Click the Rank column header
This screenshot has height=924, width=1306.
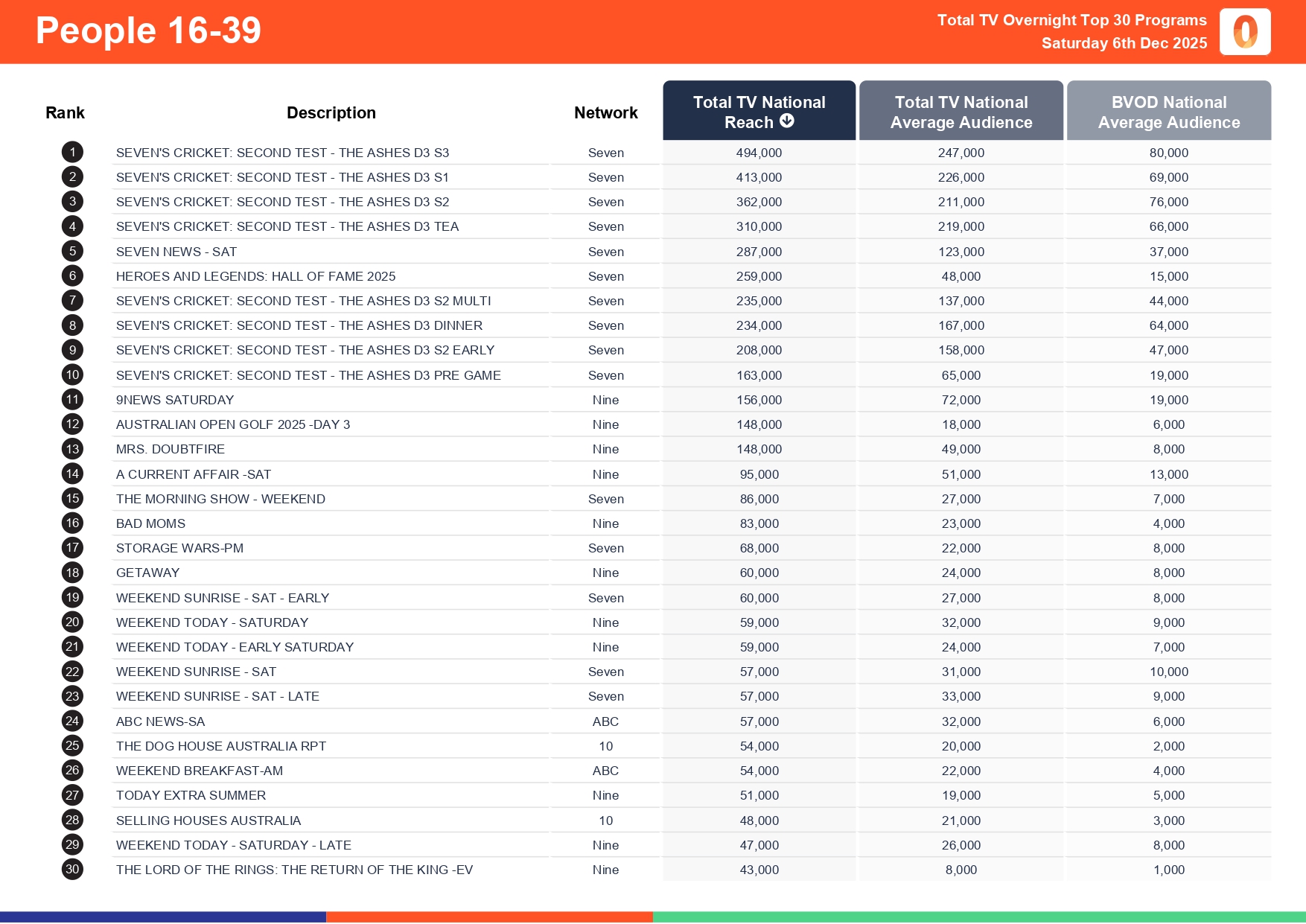pos(65,112)
